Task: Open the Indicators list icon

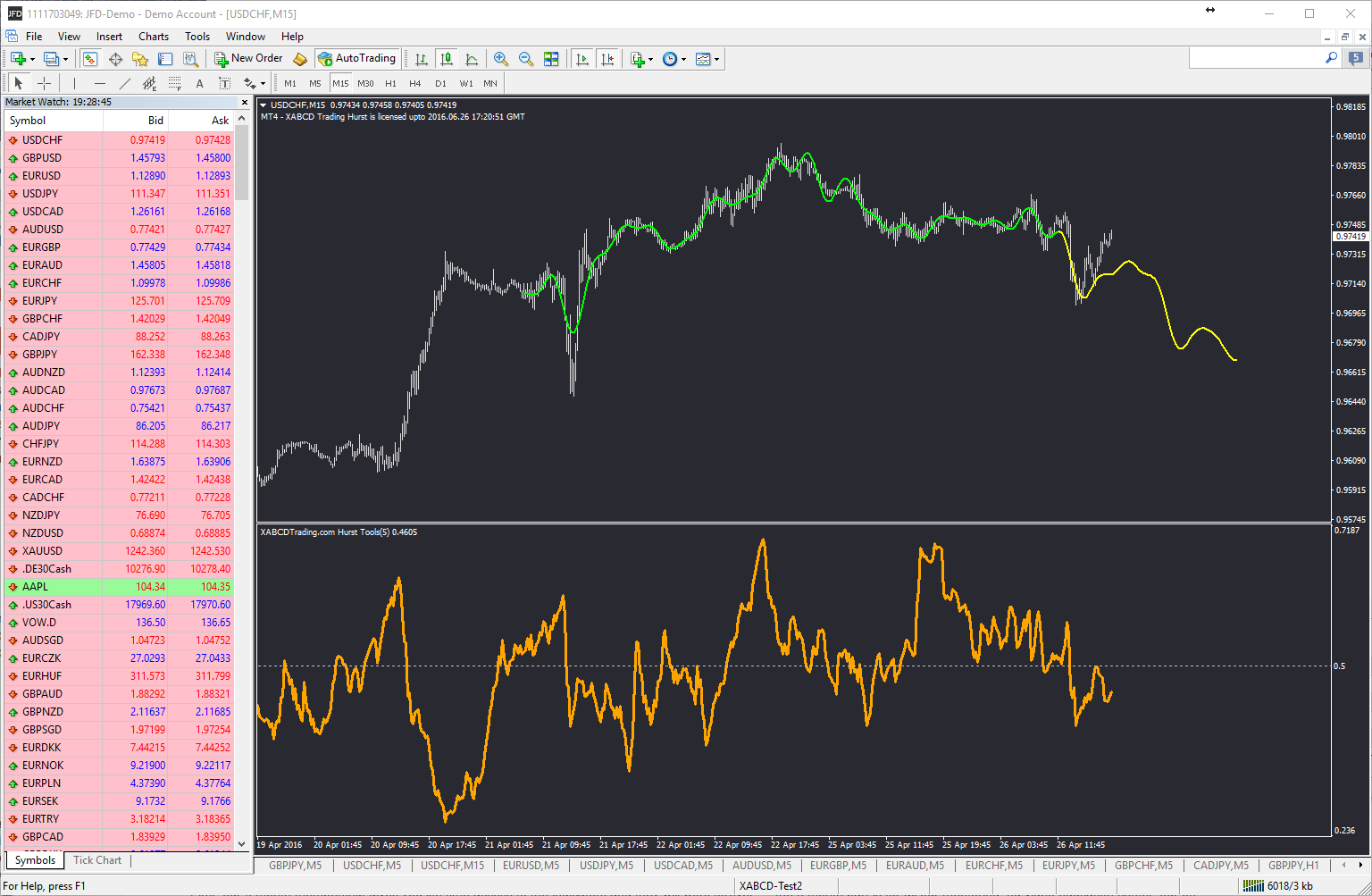Action: [637, 59]
